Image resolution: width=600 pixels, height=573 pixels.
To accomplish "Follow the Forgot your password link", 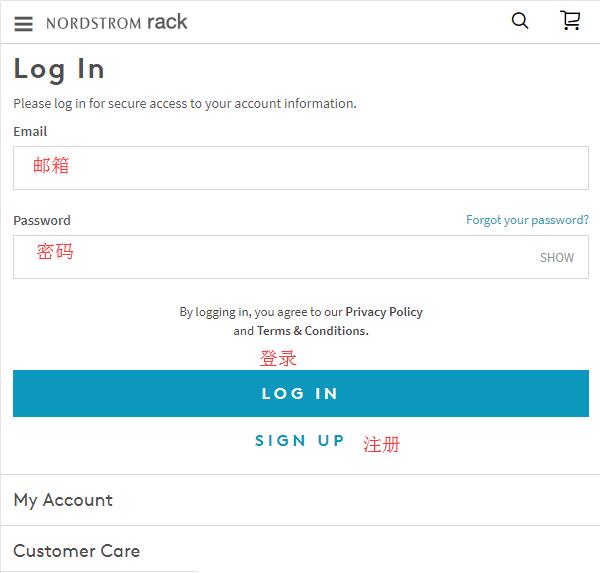I will click(527, 220).
